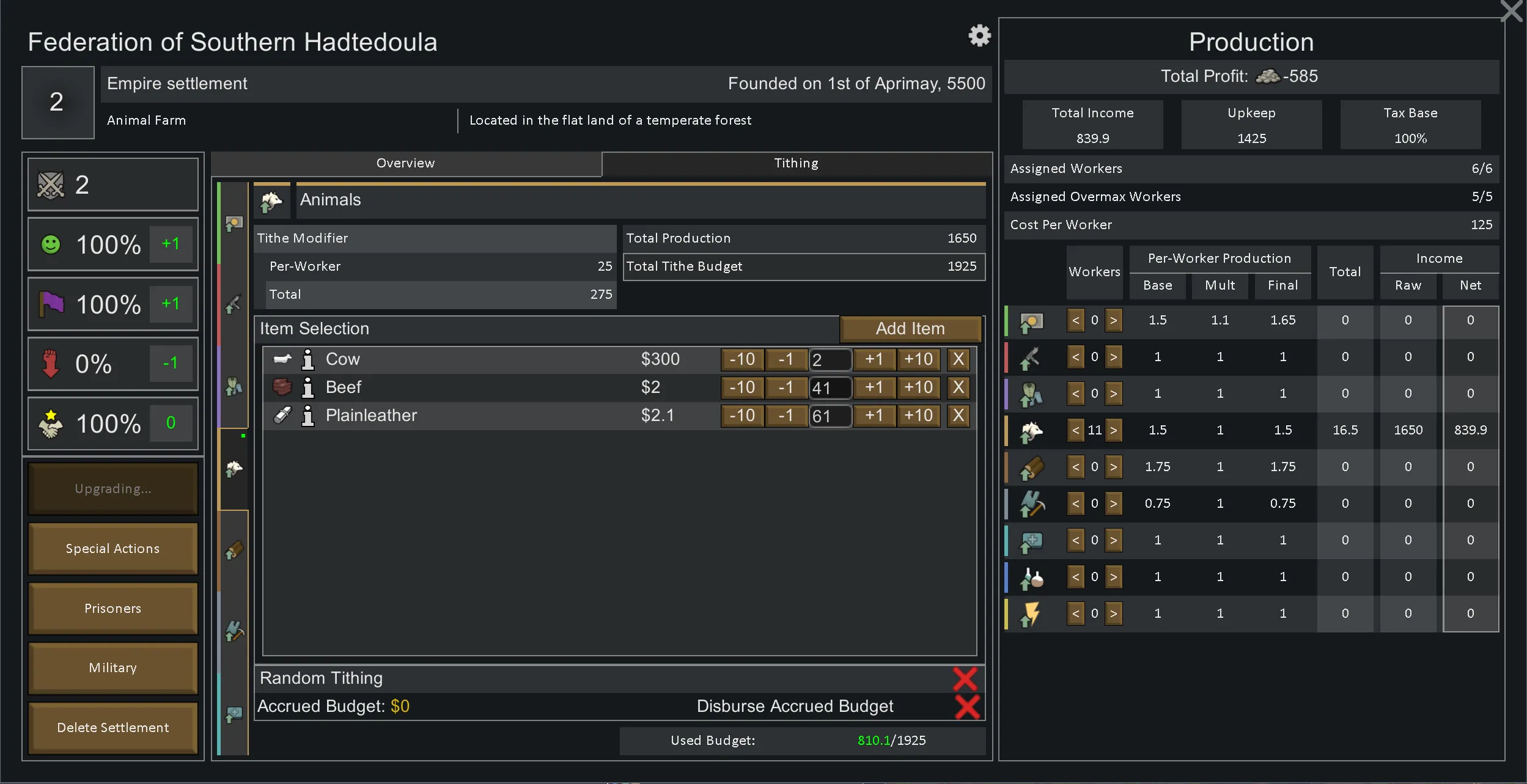Click the Plainleather info icon
This screenshot has width=1527, height=784.
click(x=308, y=416)
